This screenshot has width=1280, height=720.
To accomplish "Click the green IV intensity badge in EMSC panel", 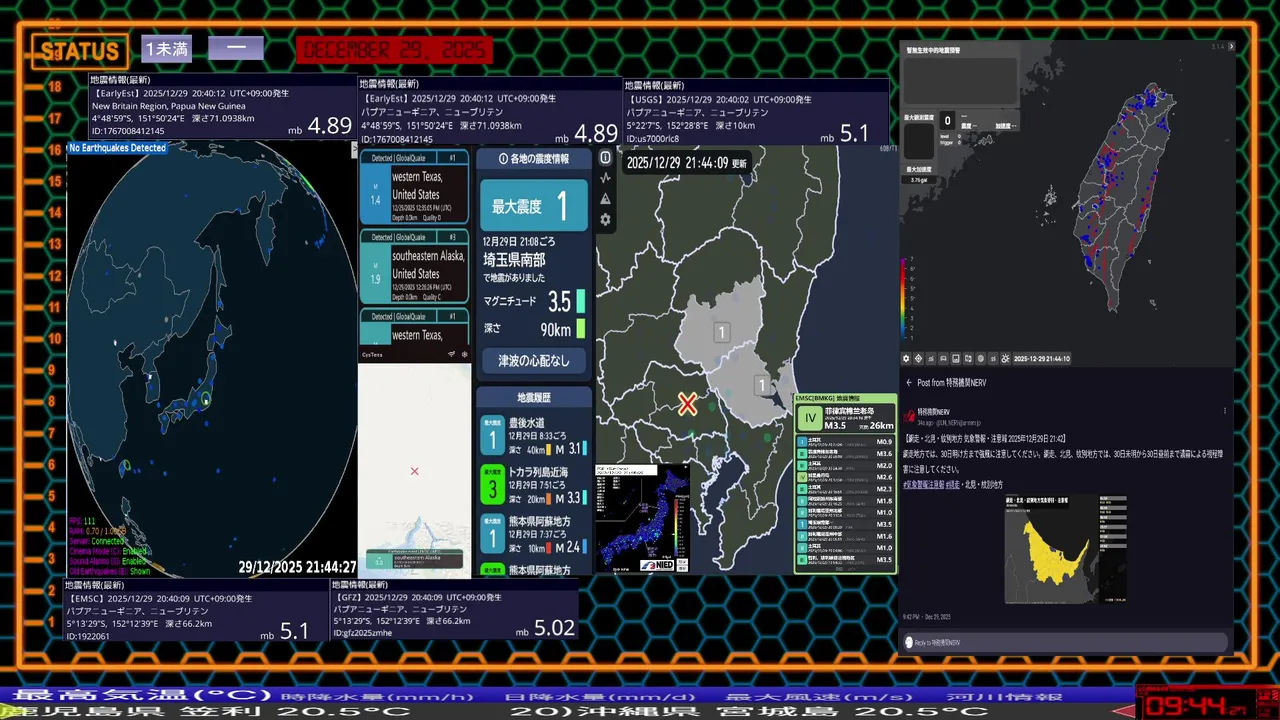I will coord(810,418).
